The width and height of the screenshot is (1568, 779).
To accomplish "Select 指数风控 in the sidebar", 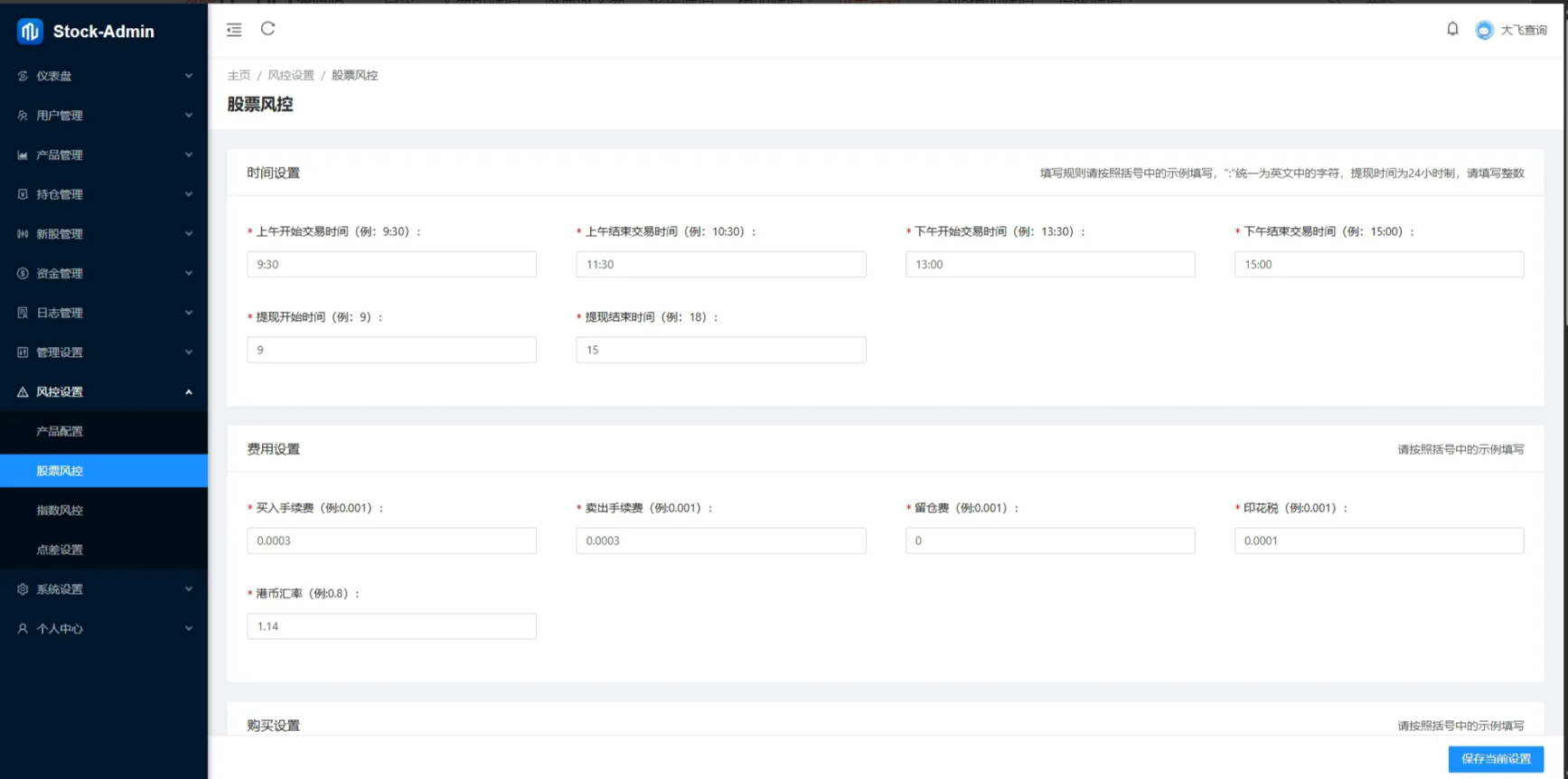I will pos(60,511).
